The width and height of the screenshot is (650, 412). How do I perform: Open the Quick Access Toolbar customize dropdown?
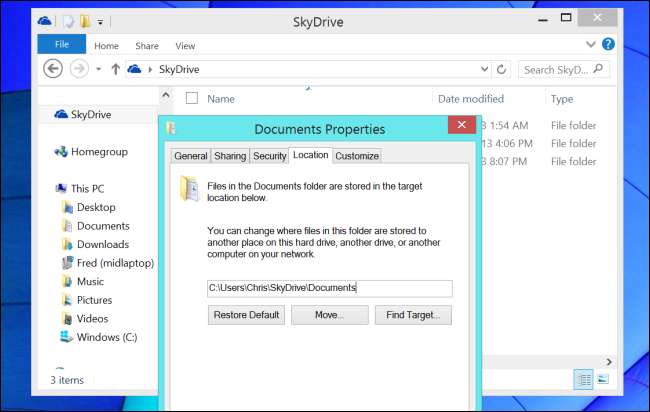click(101, 21)
